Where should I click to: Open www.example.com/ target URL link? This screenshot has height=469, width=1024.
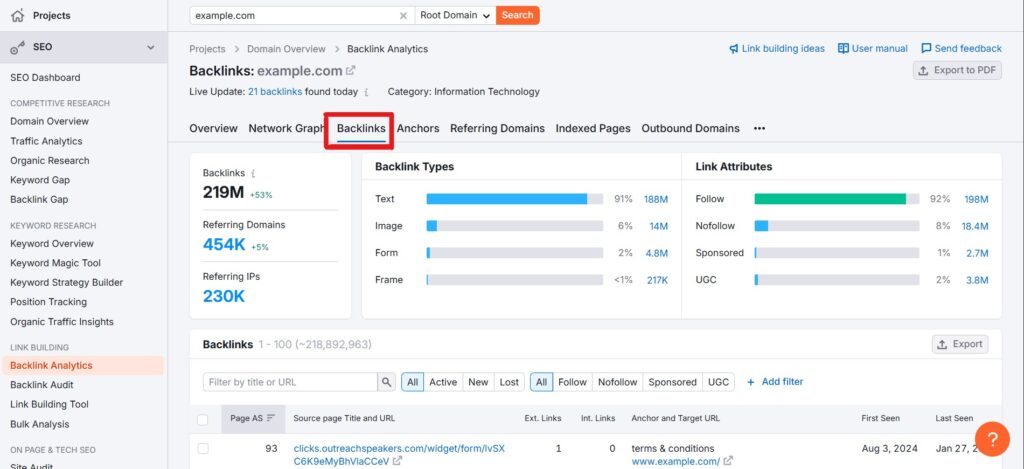[x=675, y=461]
